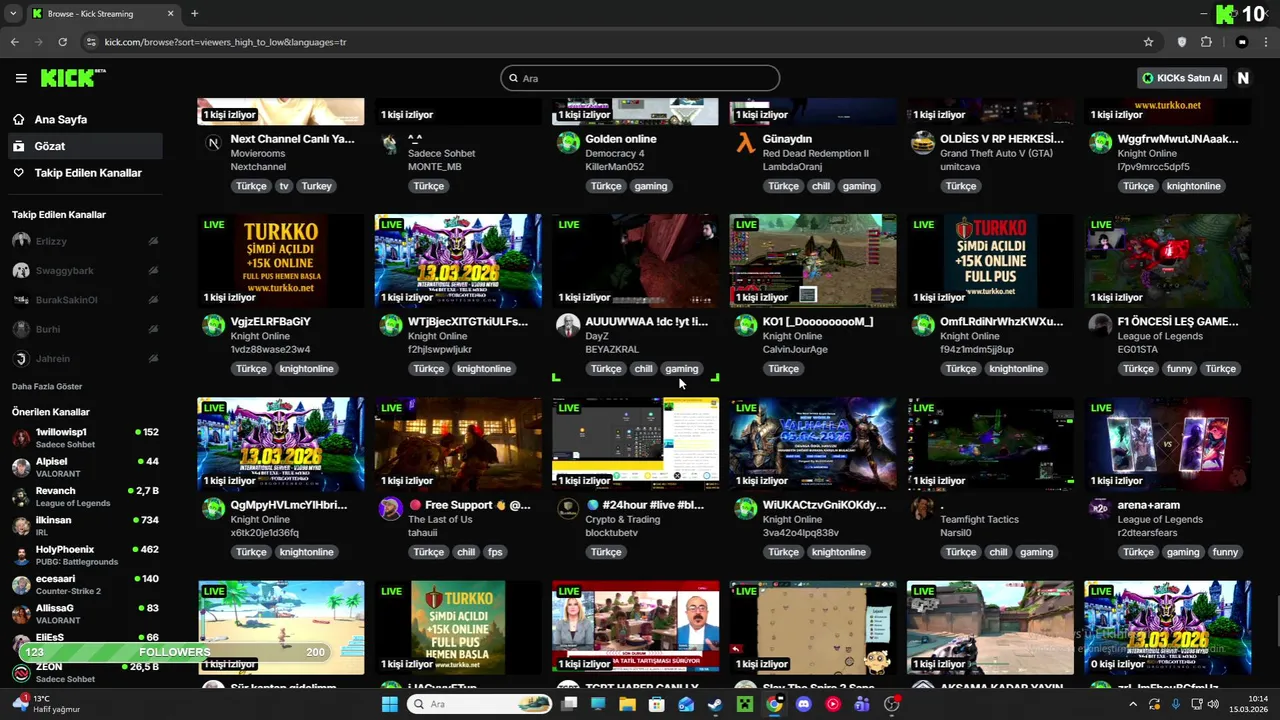Click the Chrome address bar URL
Viewport: 1280px width, 720px height.
pos(225,42)
